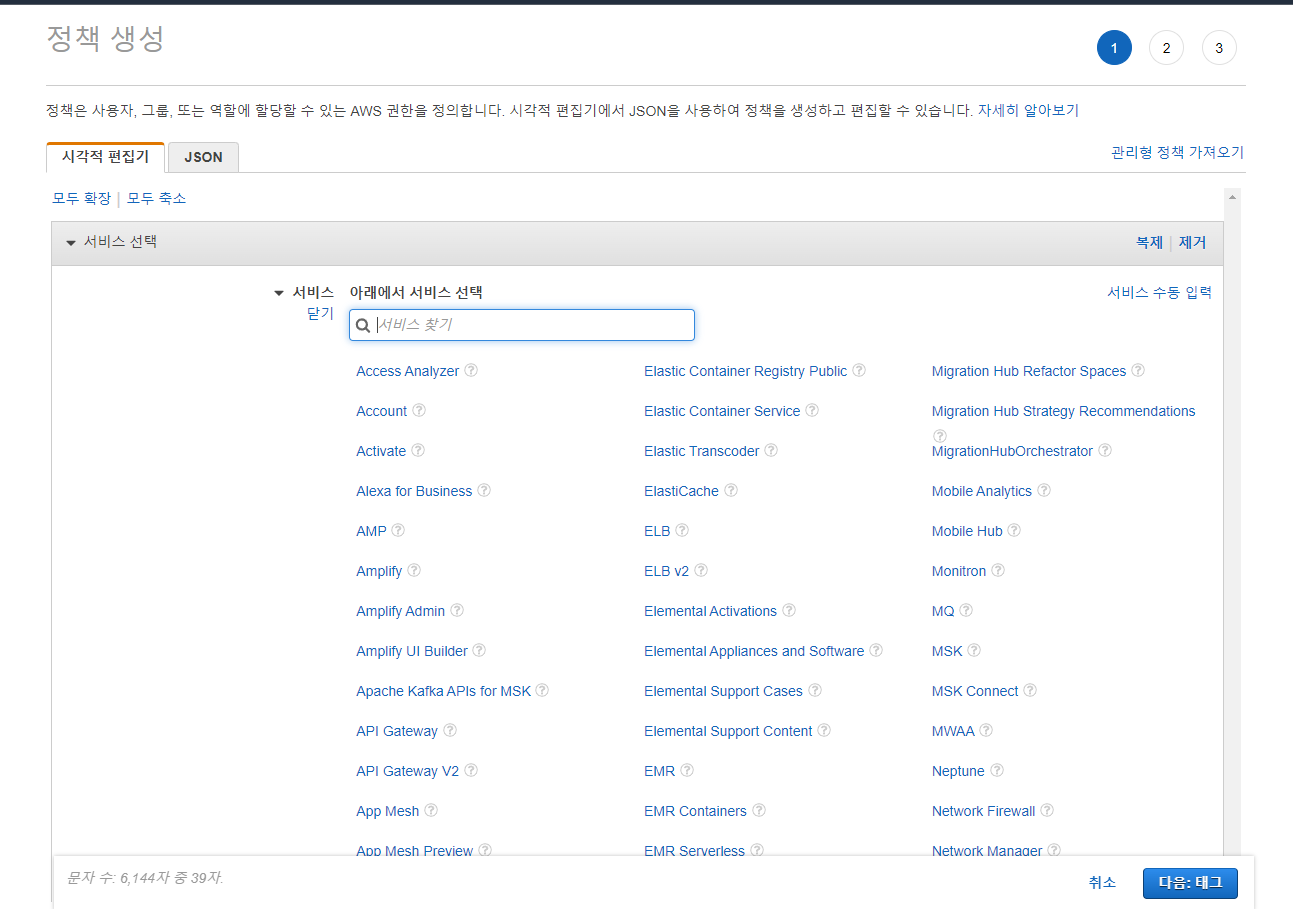The height and width of the screenshot is (909, 1293).
Task: Select the Elemental Support Content service
Action: click(x=728, y=731)
